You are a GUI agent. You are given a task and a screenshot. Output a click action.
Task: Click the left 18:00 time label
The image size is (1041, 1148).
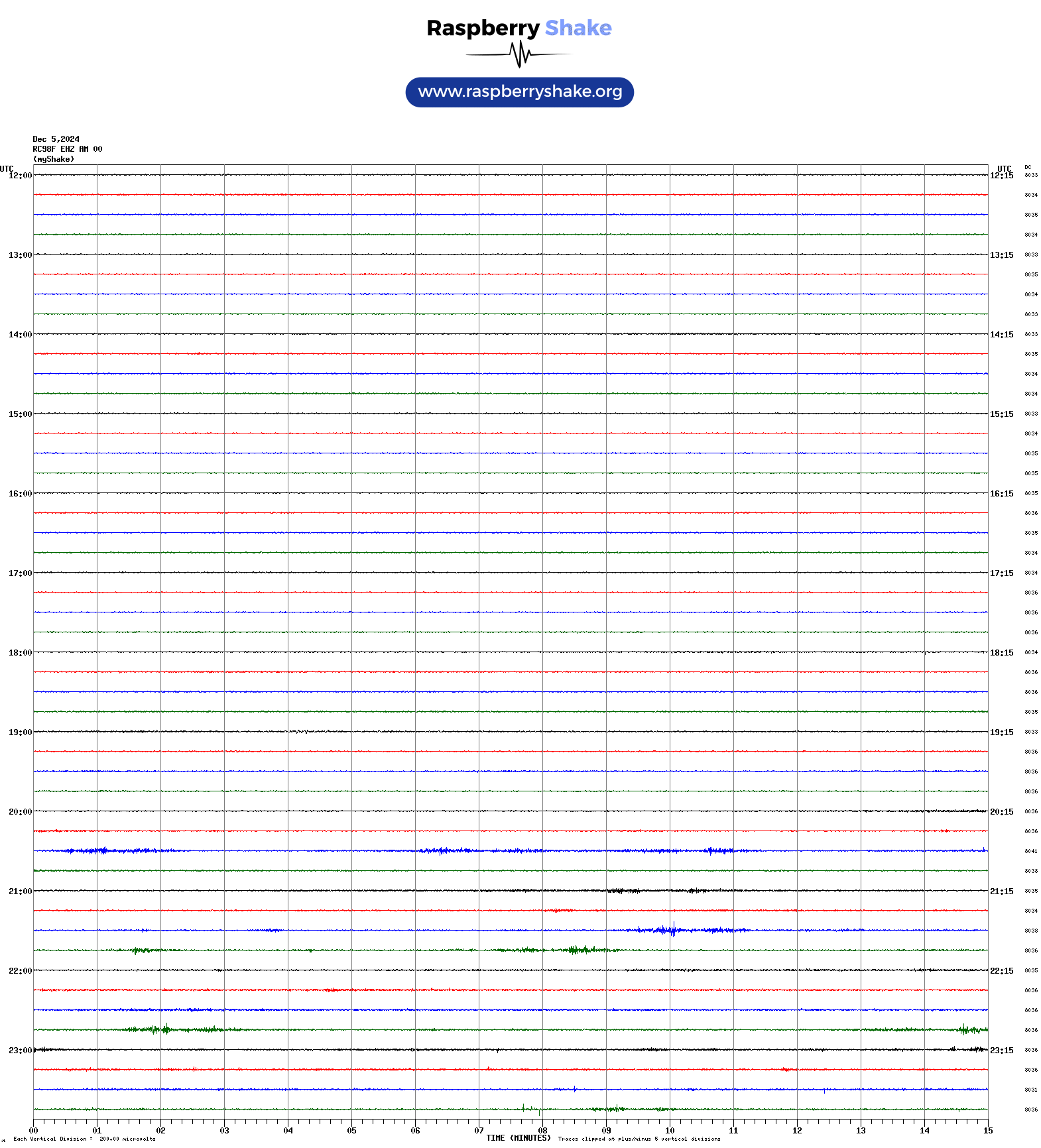click(20, 653)
